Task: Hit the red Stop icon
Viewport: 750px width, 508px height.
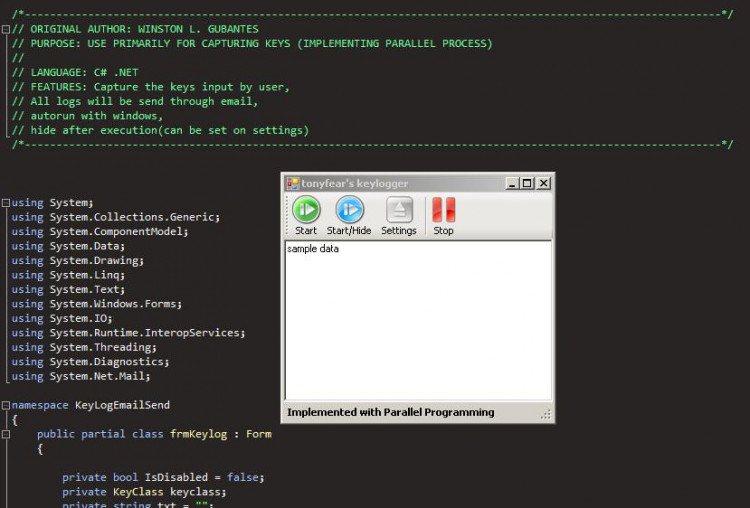Action: (443, 210)
